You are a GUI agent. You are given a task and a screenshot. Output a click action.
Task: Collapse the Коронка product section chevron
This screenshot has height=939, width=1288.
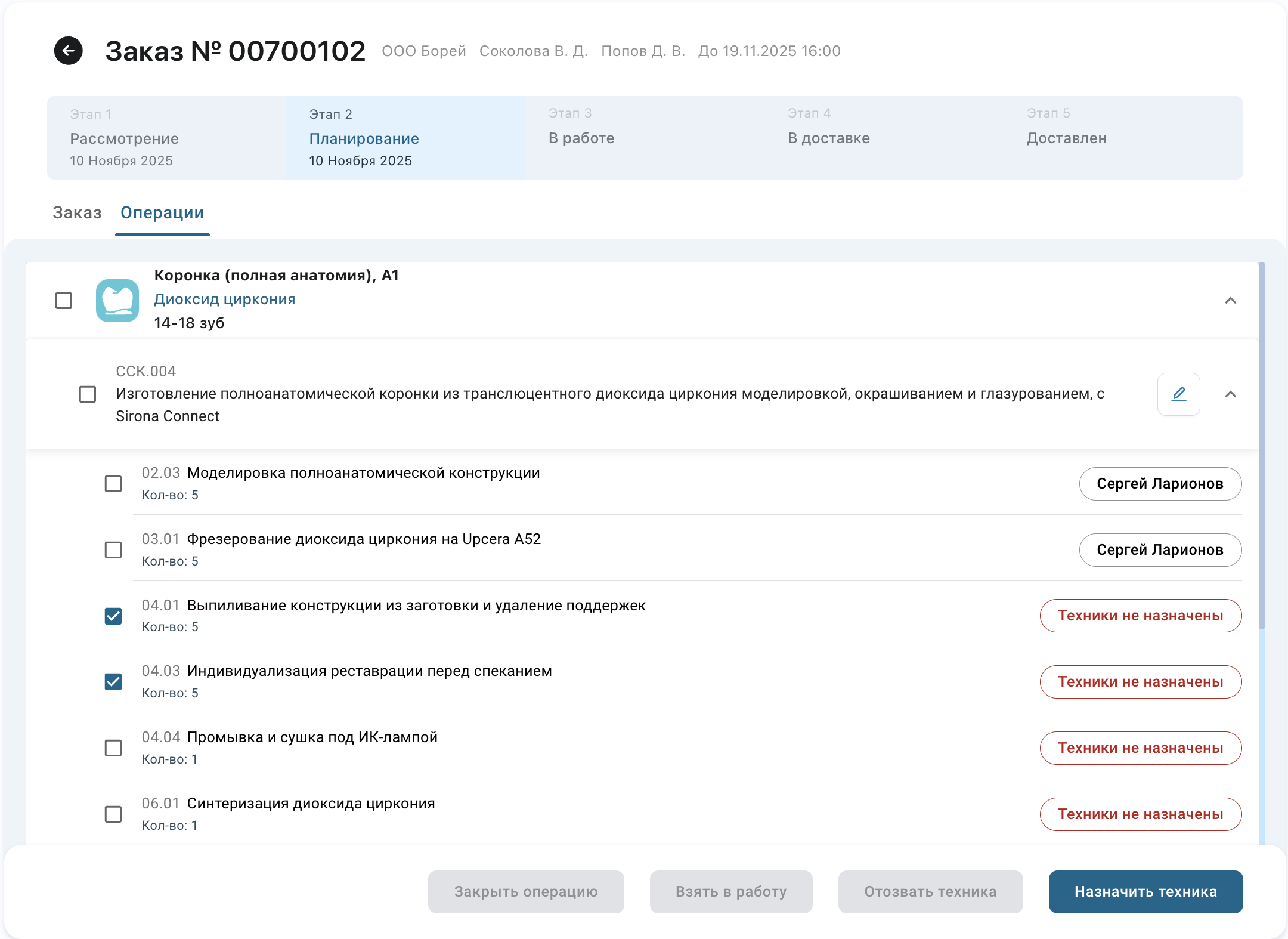(x=1230, y=301)
